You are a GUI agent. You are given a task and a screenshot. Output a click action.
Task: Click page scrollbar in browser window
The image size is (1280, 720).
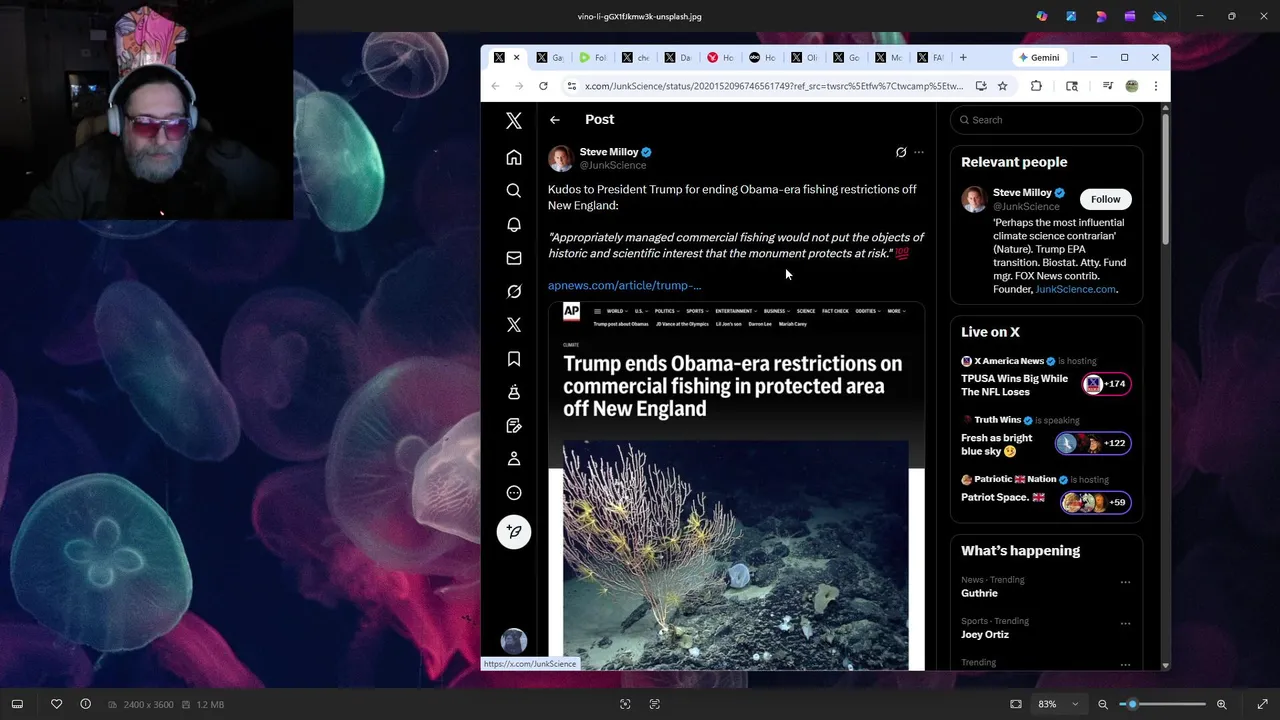(1165, 178)
